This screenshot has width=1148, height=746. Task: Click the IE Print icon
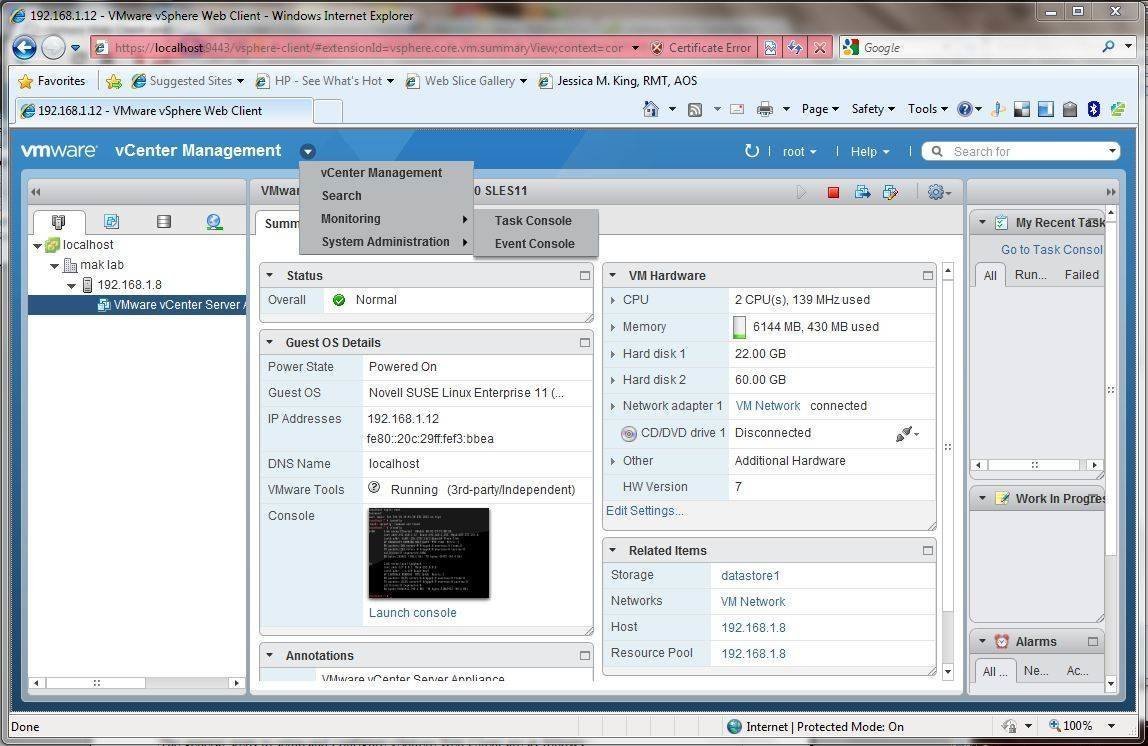[x=765, y=109]
